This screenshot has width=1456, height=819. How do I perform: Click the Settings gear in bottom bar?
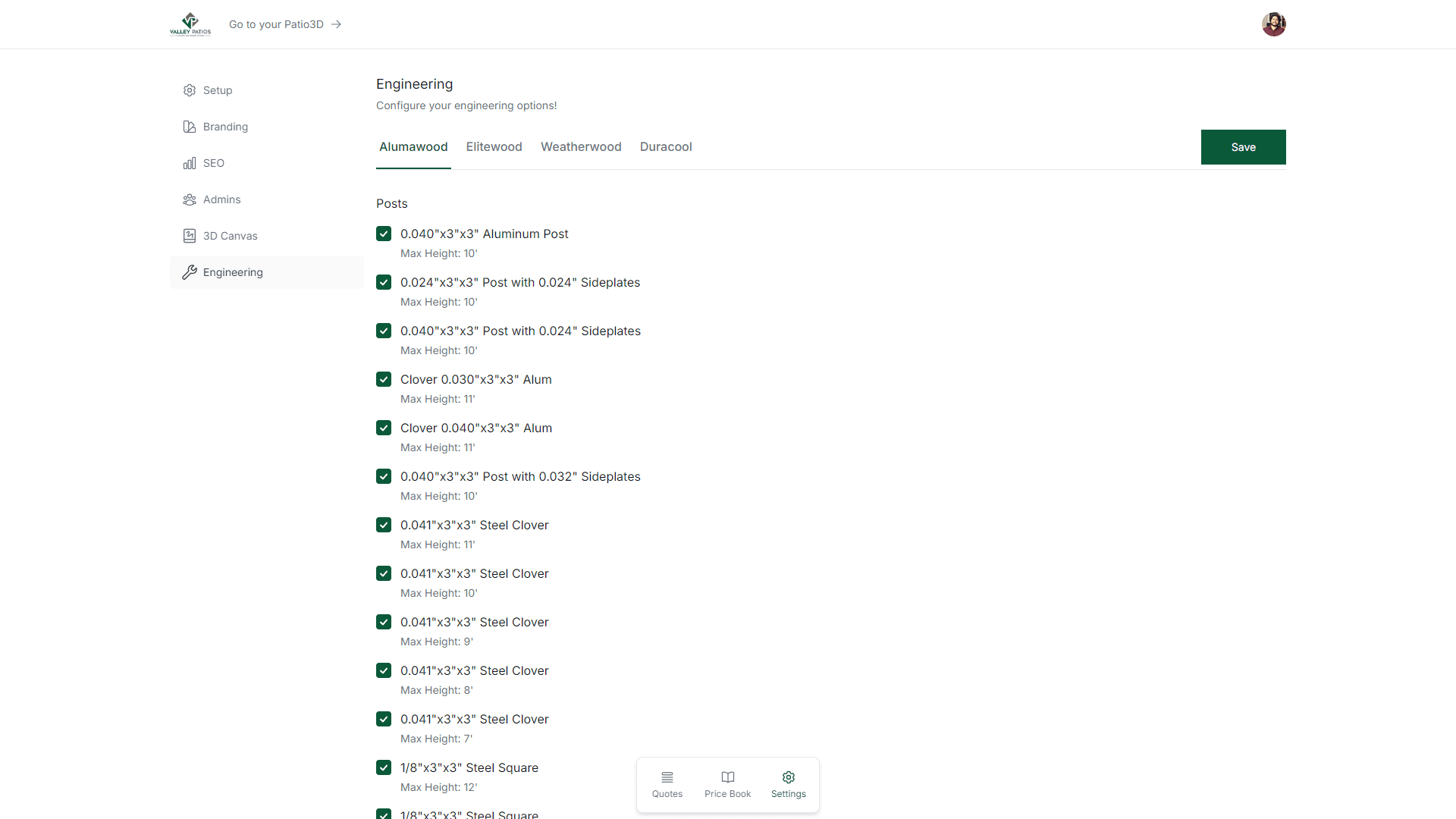click(x=789, y=777)
